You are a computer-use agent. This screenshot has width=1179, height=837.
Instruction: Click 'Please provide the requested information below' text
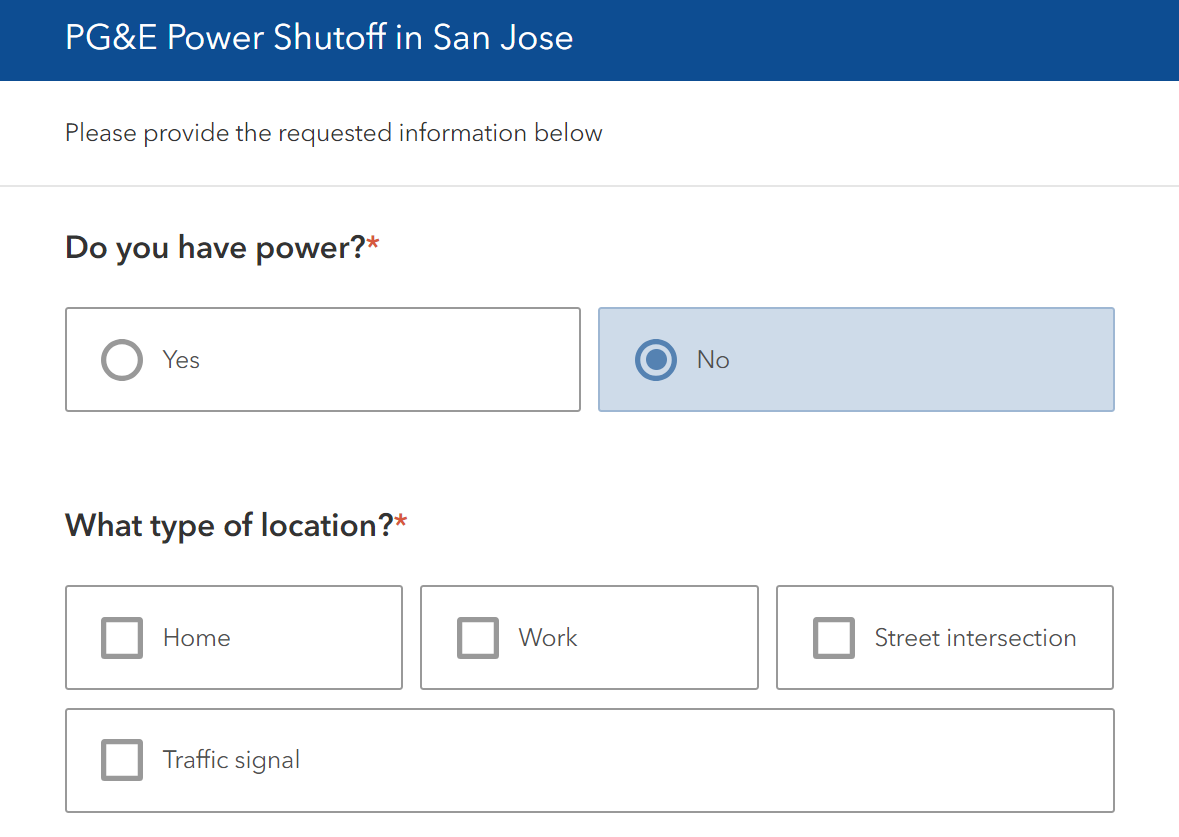coord(333,133)
